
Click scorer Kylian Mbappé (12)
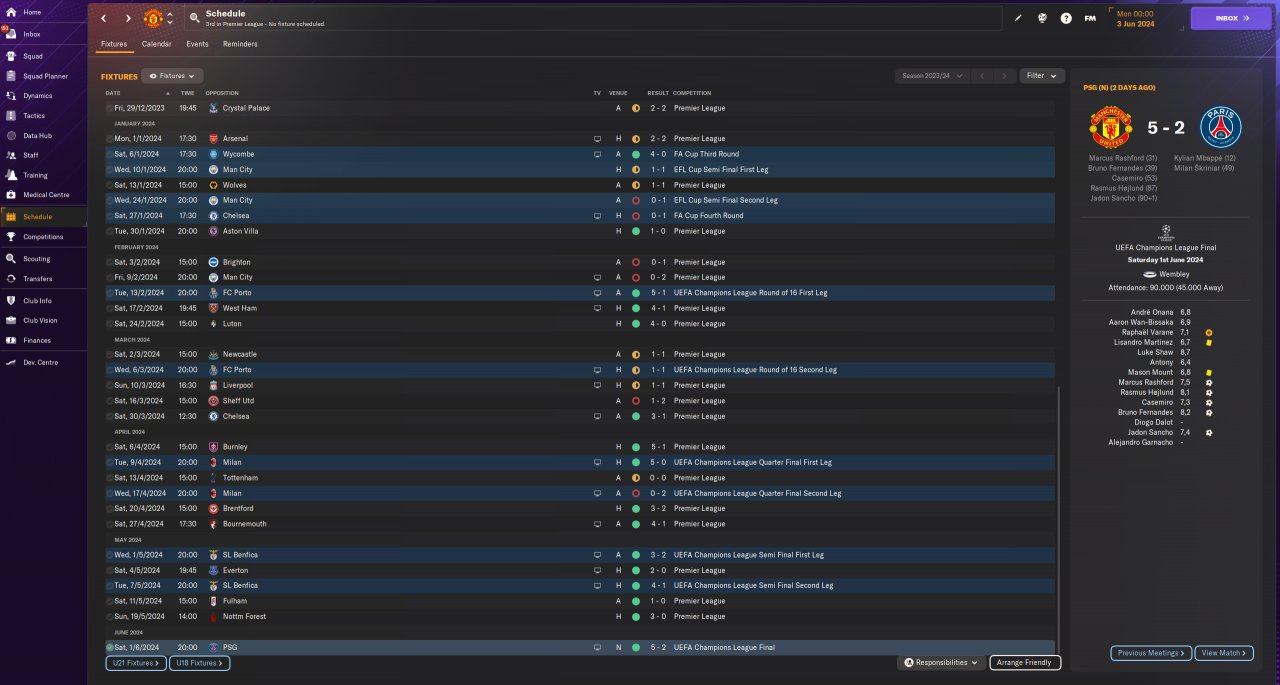pyautogui.click(x=1204, y=158)
